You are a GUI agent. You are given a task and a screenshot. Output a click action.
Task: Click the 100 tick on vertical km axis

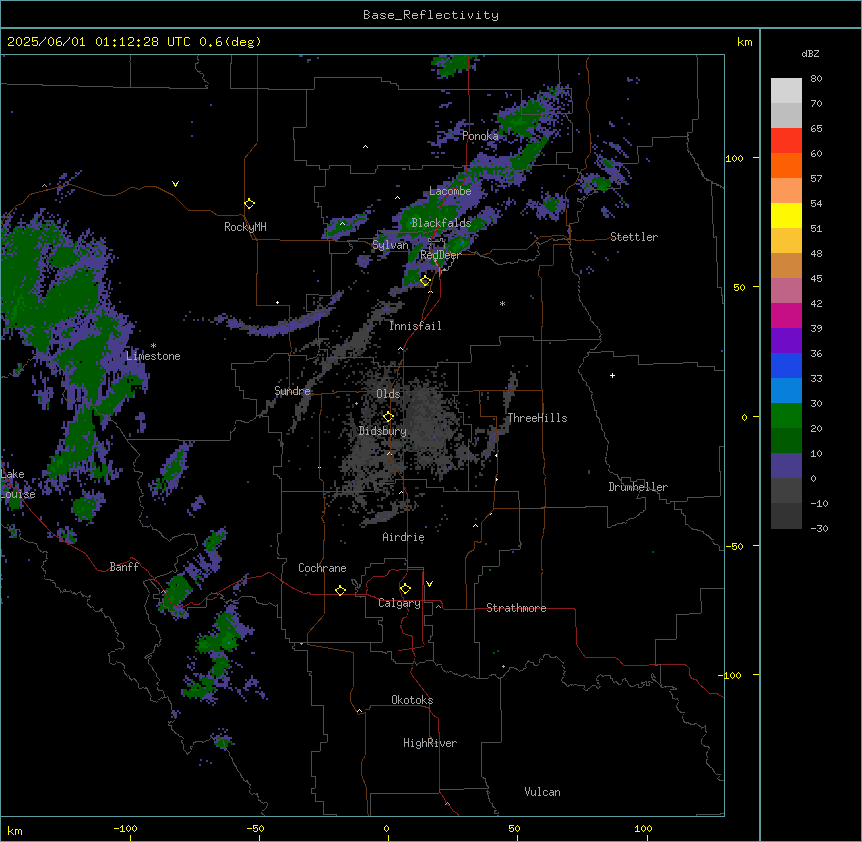(734, 158)
